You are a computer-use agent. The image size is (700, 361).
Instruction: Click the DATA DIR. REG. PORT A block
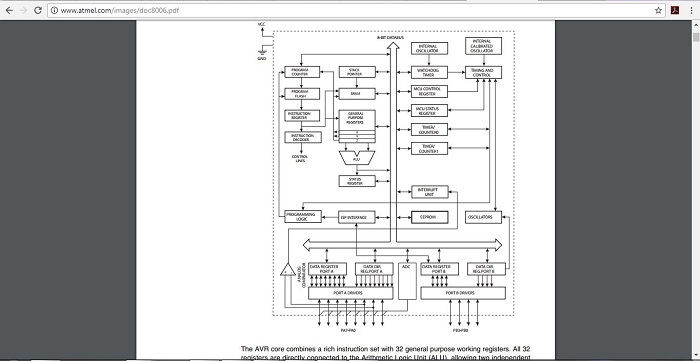point(374,269)
